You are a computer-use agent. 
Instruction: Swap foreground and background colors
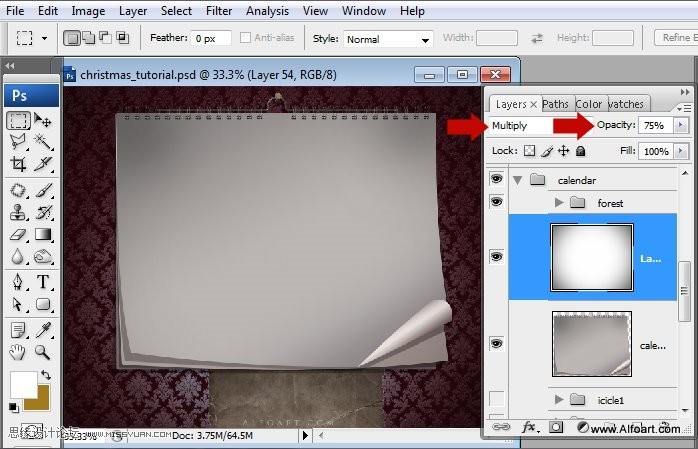point(46,375)
